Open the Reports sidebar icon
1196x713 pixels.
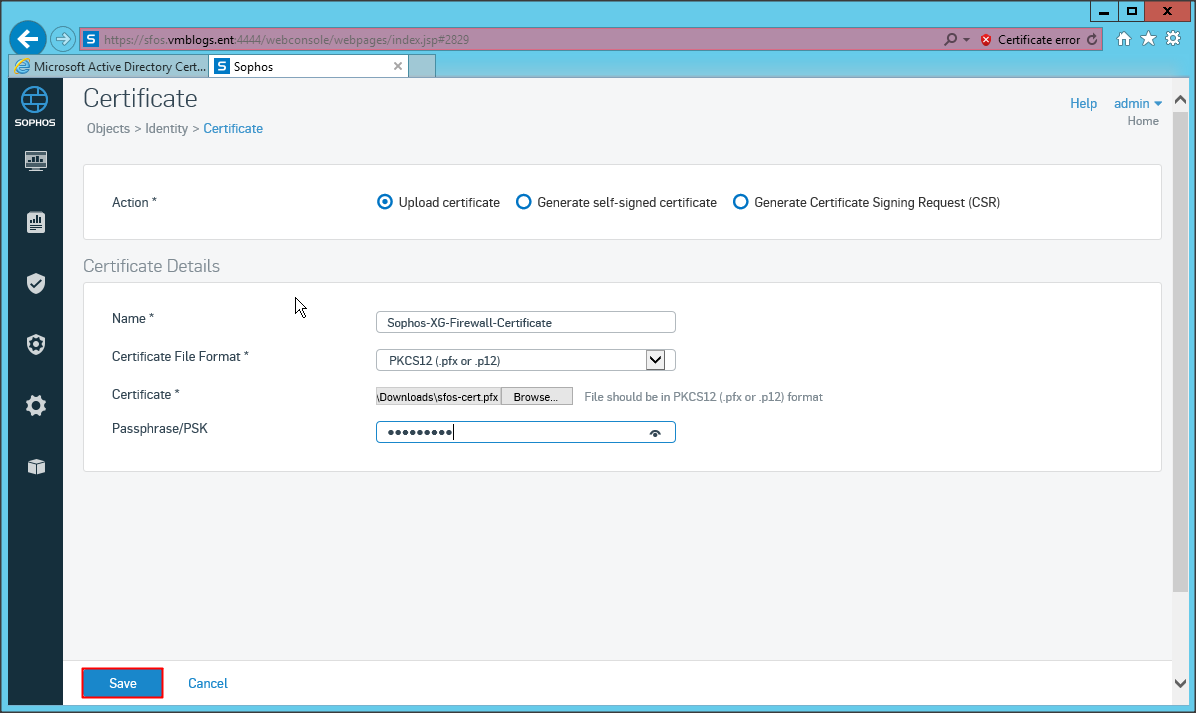point(36,222)
